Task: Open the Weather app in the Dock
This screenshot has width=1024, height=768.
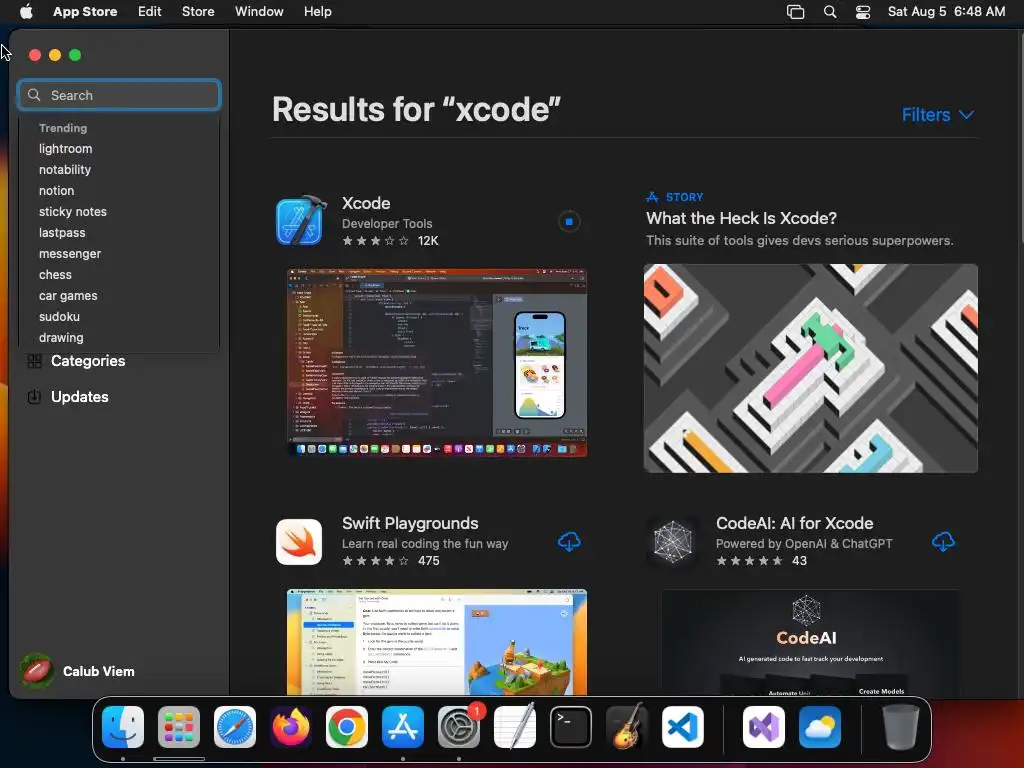Action: (820, 726)
